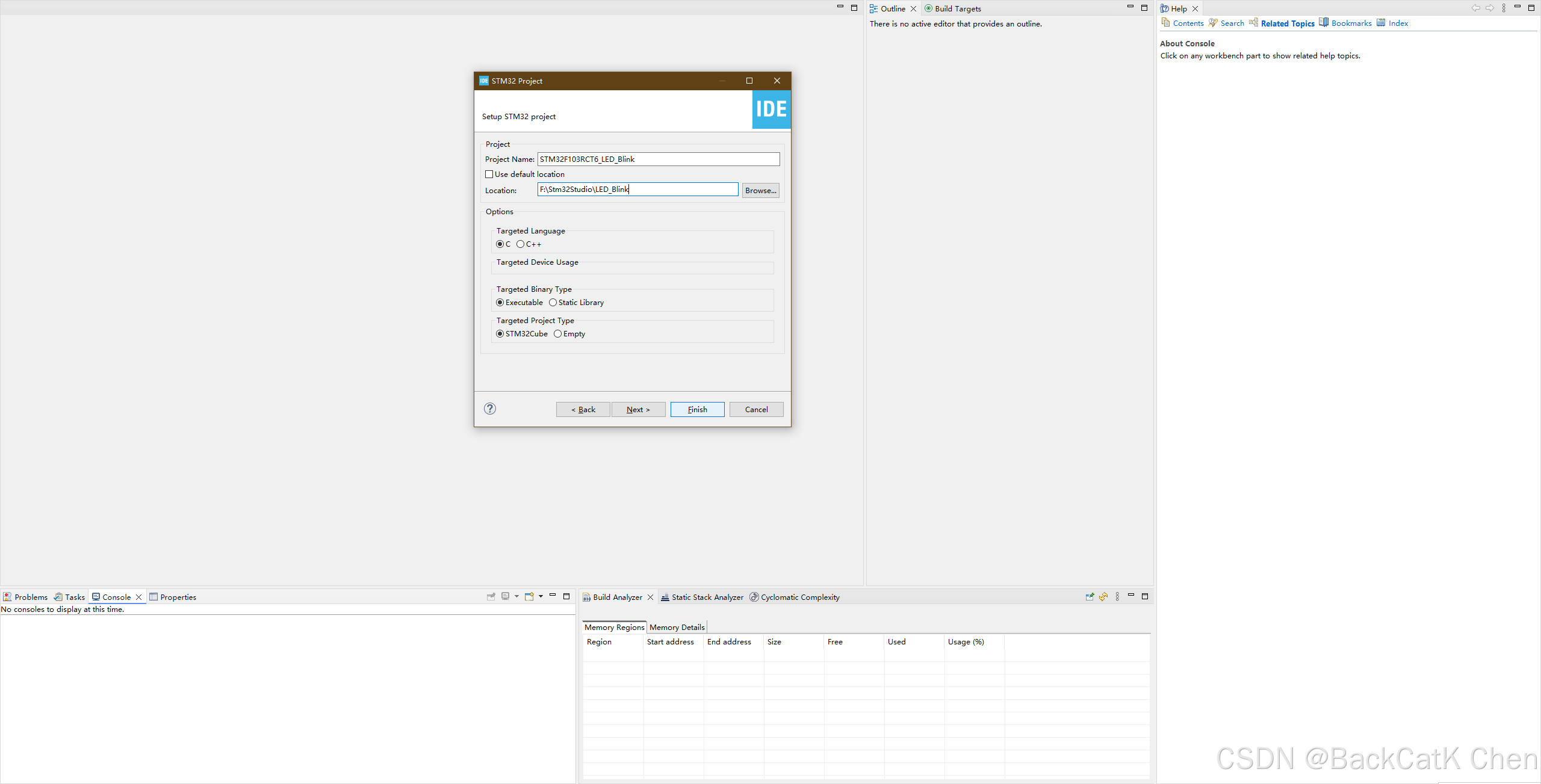
Task: Open the Bookmarks help link
Action: [x=1351, y=23]
